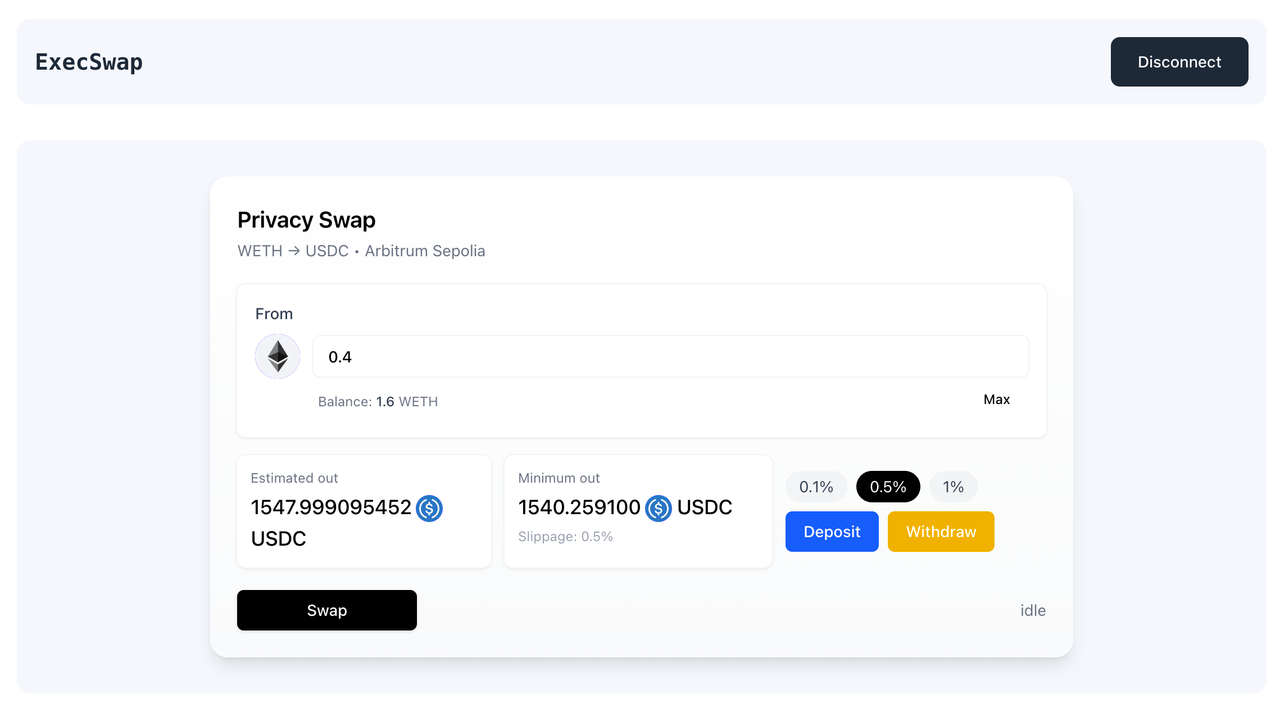Click the WETH to USDC pair label

click(293, 251)
